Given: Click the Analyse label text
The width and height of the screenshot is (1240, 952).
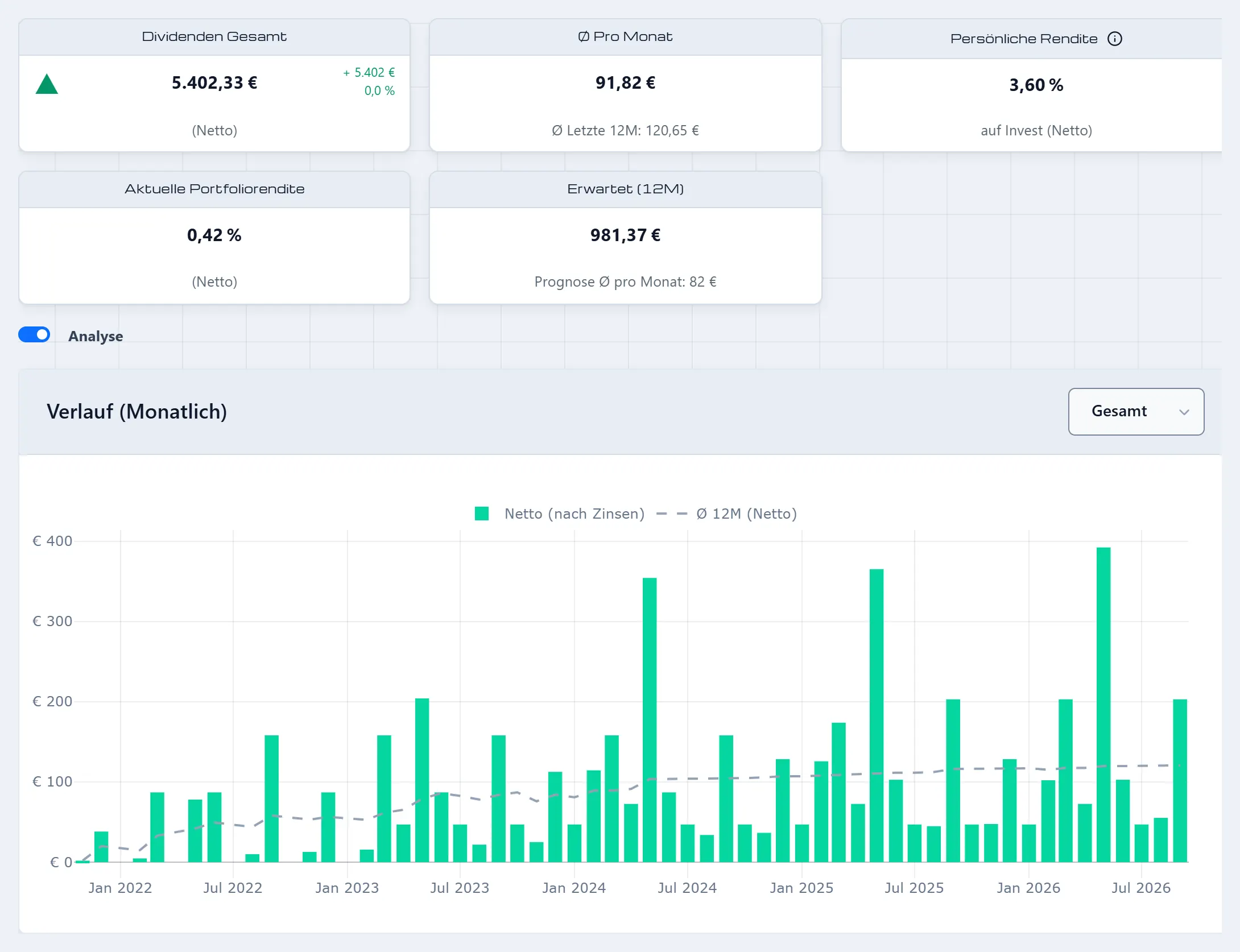Looking at the screenshot, I should point(96,336).
